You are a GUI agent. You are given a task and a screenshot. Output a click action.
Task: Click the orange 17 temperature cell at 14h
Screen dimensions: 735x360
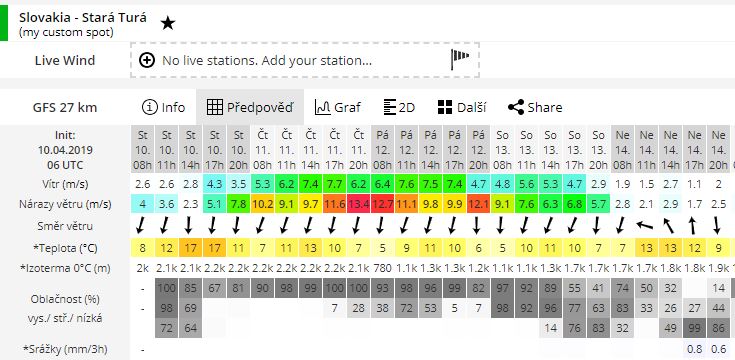pos(191,248)
